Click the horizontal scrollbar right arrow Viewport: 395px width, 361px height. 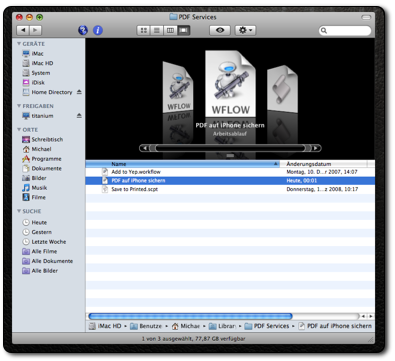[371, 316]
